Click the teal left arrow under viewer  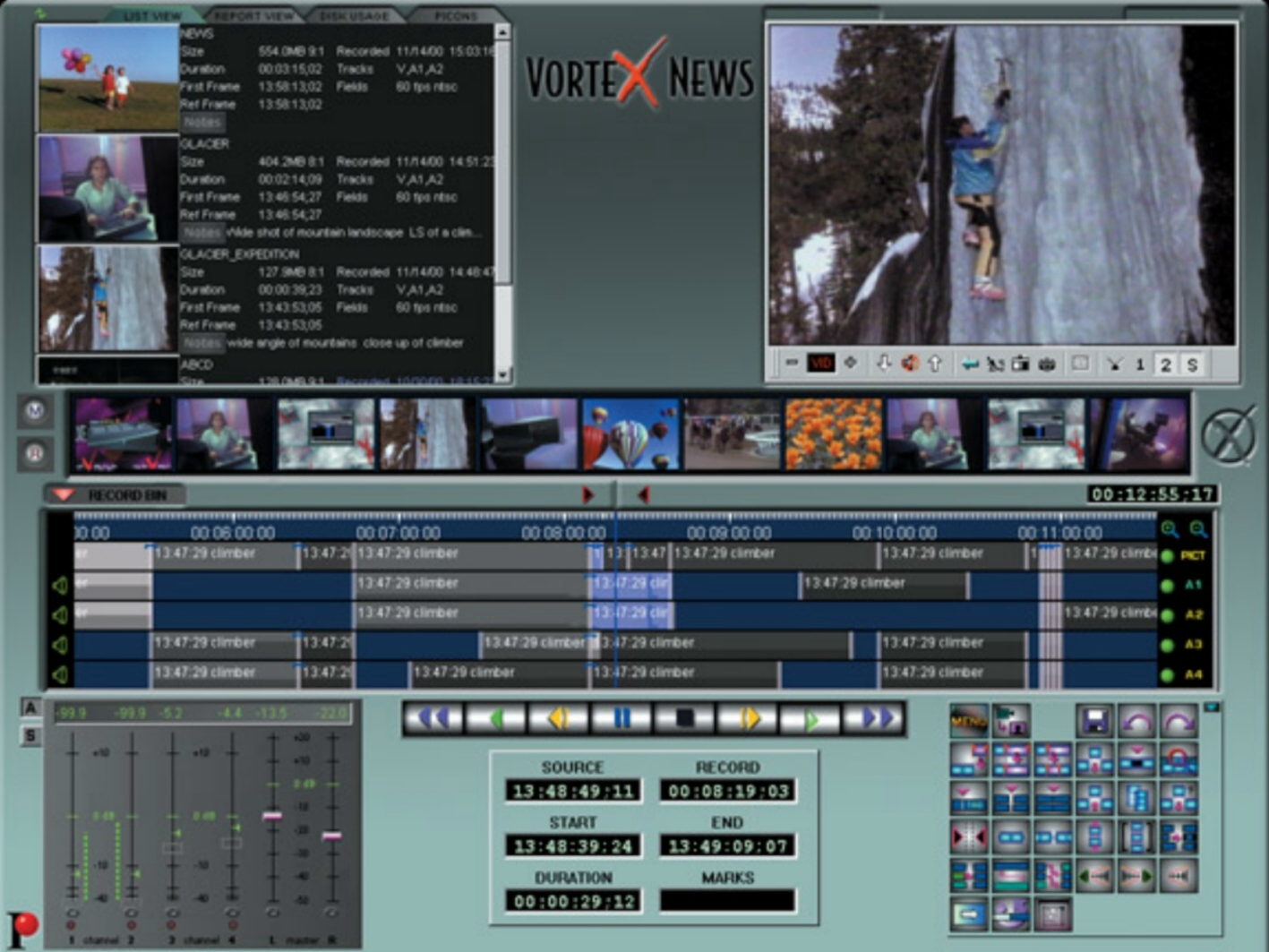tap(969, 364)
